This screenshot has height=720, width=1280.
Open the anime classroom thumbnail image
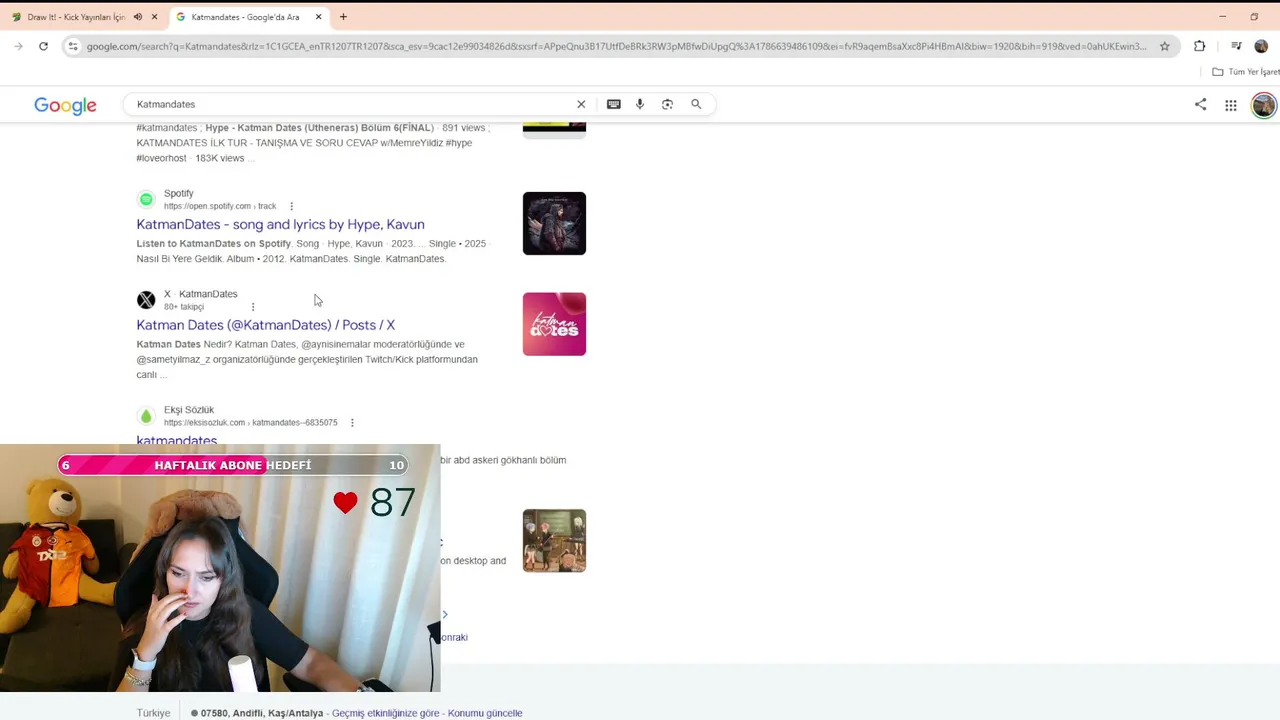click(x=554, y=541)
